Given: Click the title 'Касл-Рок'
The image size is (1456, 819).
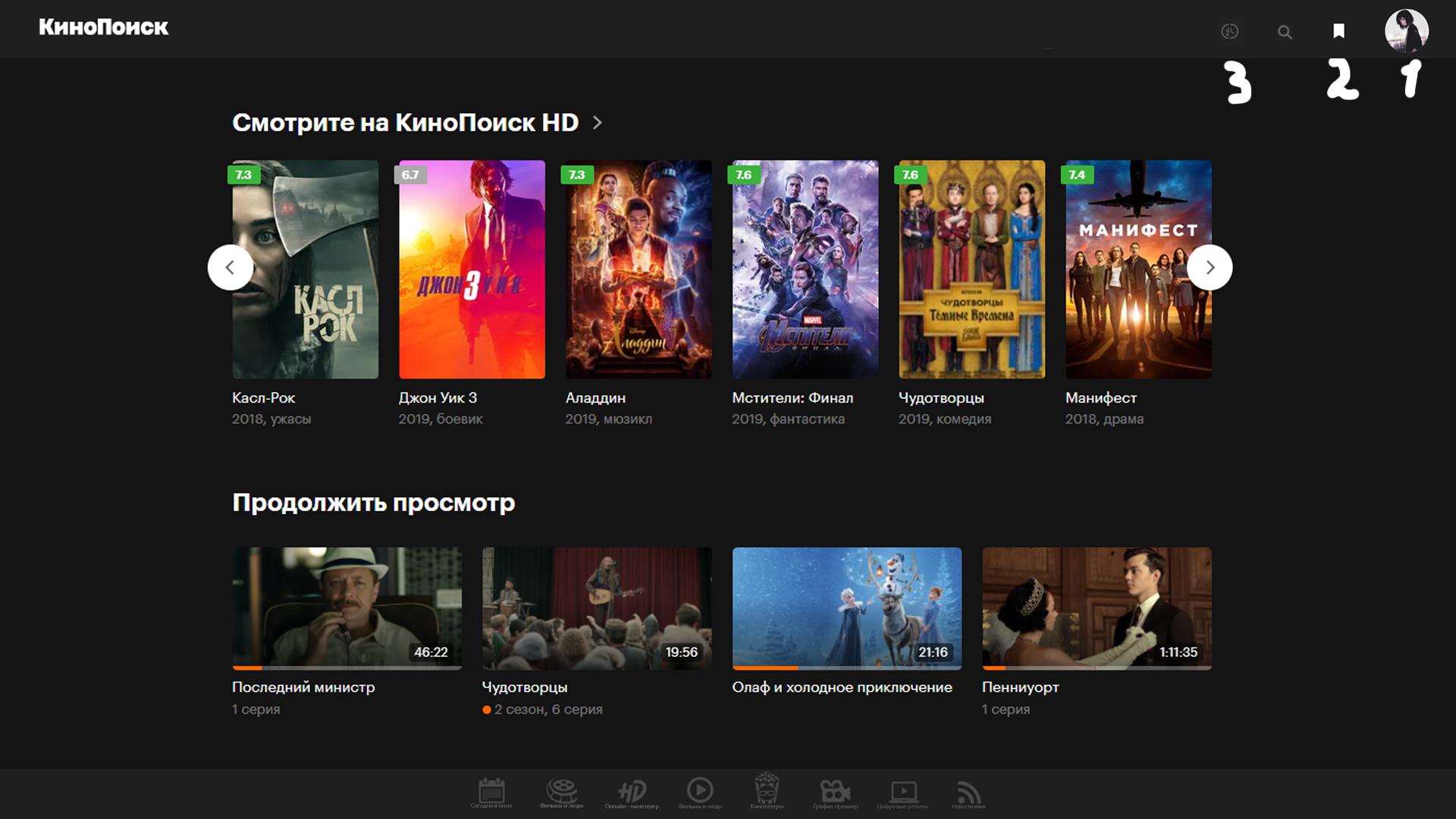Looking at the screenshot, I should [x=263, y=397].
